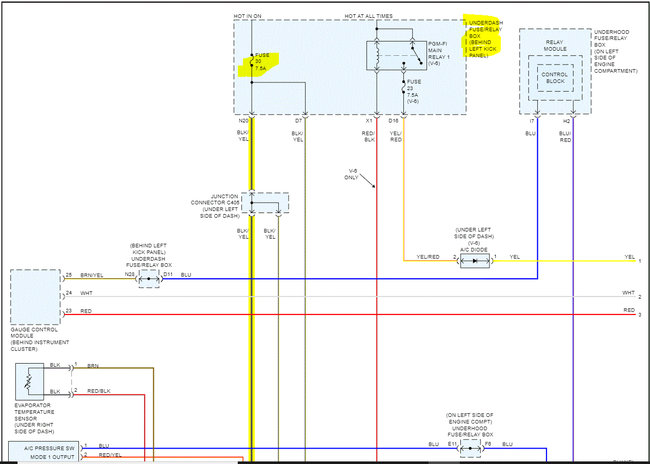
Task: Click the "FUSE 23 7.5A (V-6)" label
Action: [414, 92]
